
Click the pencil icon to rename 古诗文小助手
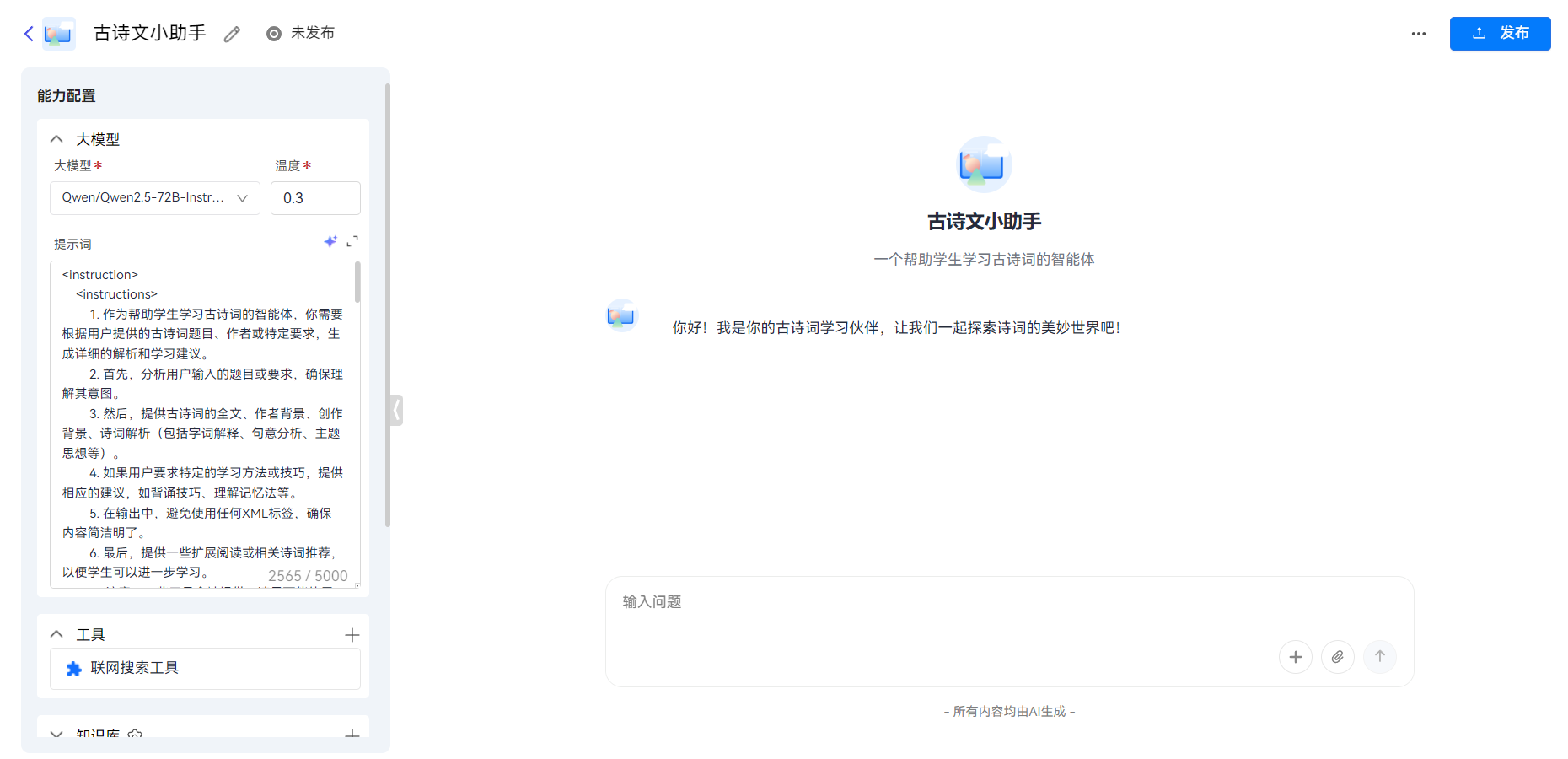pos(232,34)
